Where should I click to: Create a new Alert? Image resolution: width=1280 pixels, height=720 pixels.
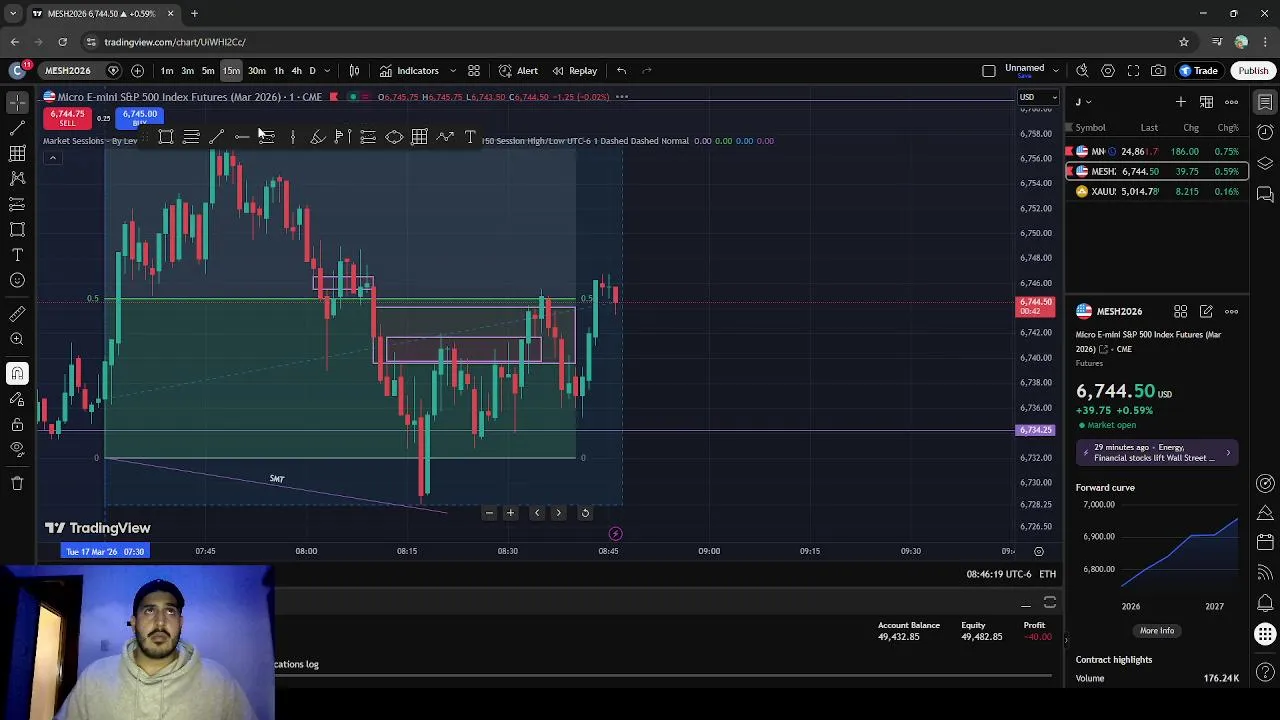(518, 71)
